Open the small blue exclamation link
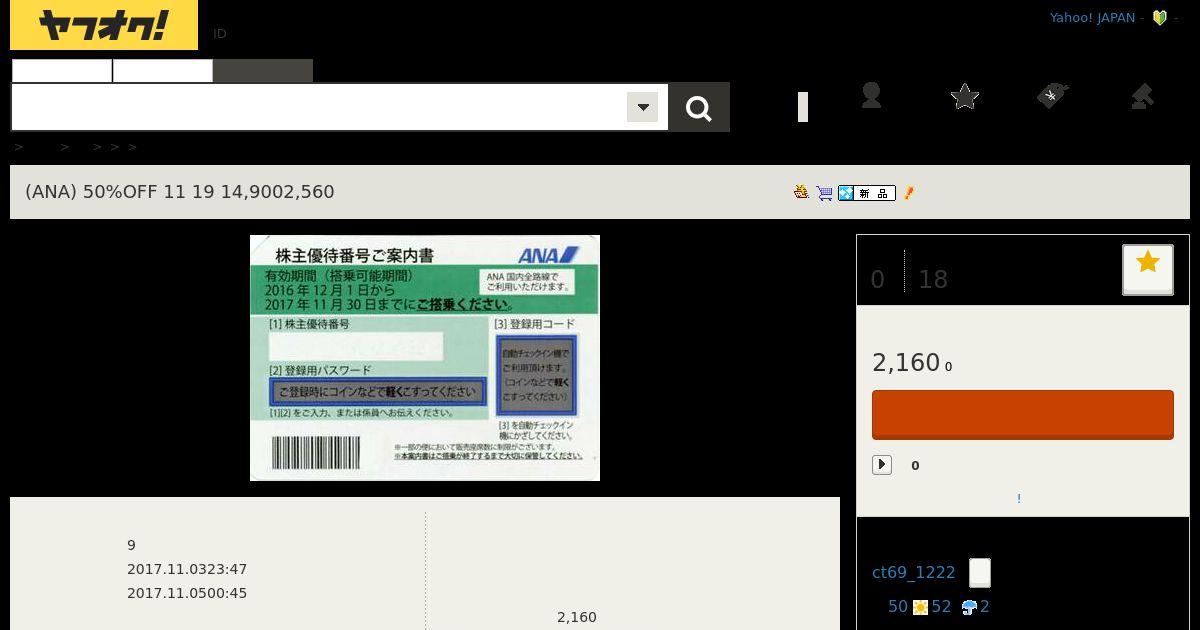 [x=1019, y=498]
